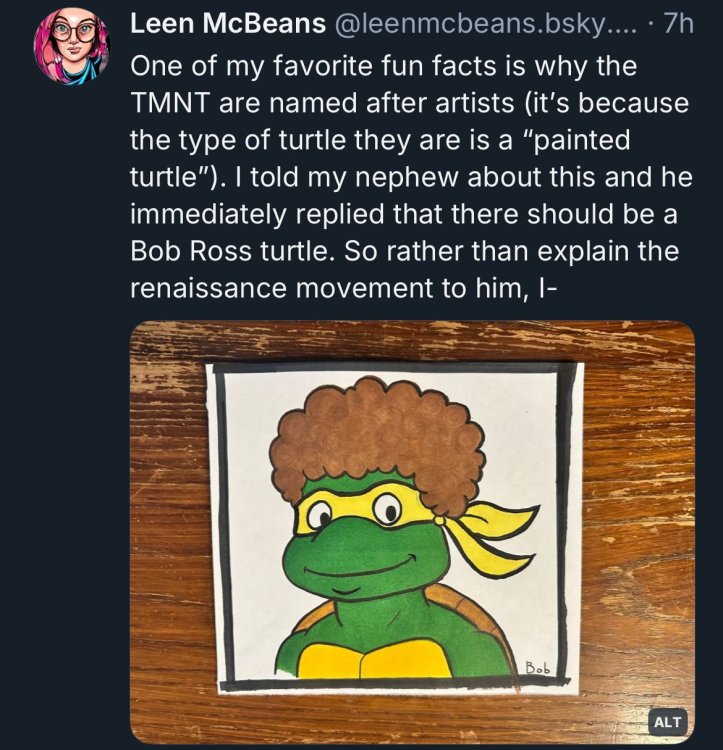Click the ALT badge on image

pos(667,721)
